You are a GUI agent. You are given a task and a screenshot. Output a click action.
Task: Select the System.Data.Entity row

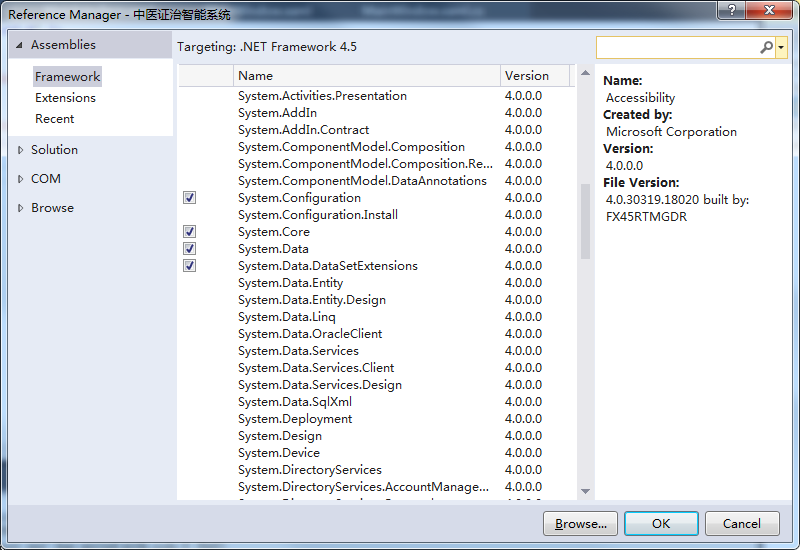click(377, 283)
